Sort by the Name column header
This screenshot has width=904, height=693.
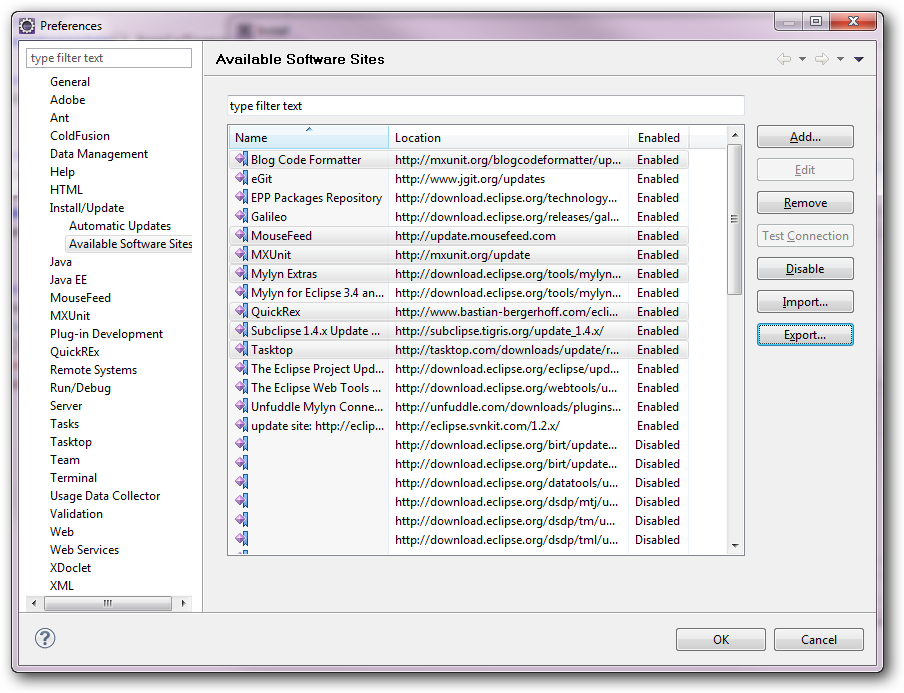tap(309, 138)
